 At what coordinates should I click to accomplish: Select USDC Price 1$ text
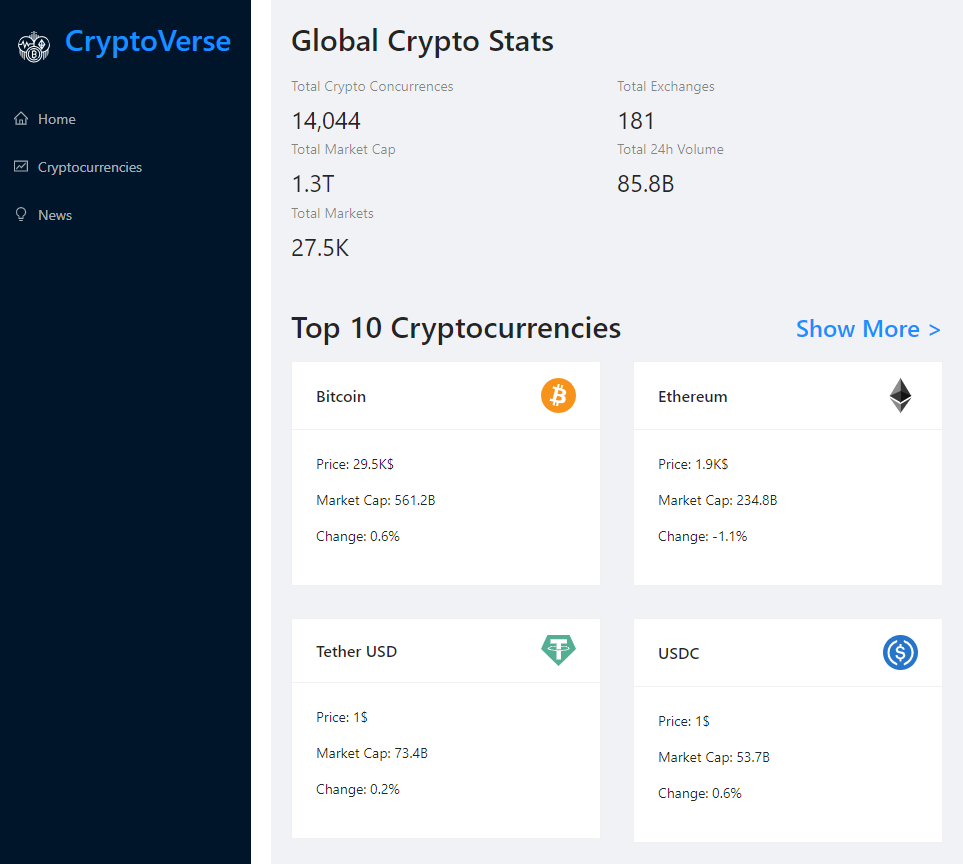684,722
